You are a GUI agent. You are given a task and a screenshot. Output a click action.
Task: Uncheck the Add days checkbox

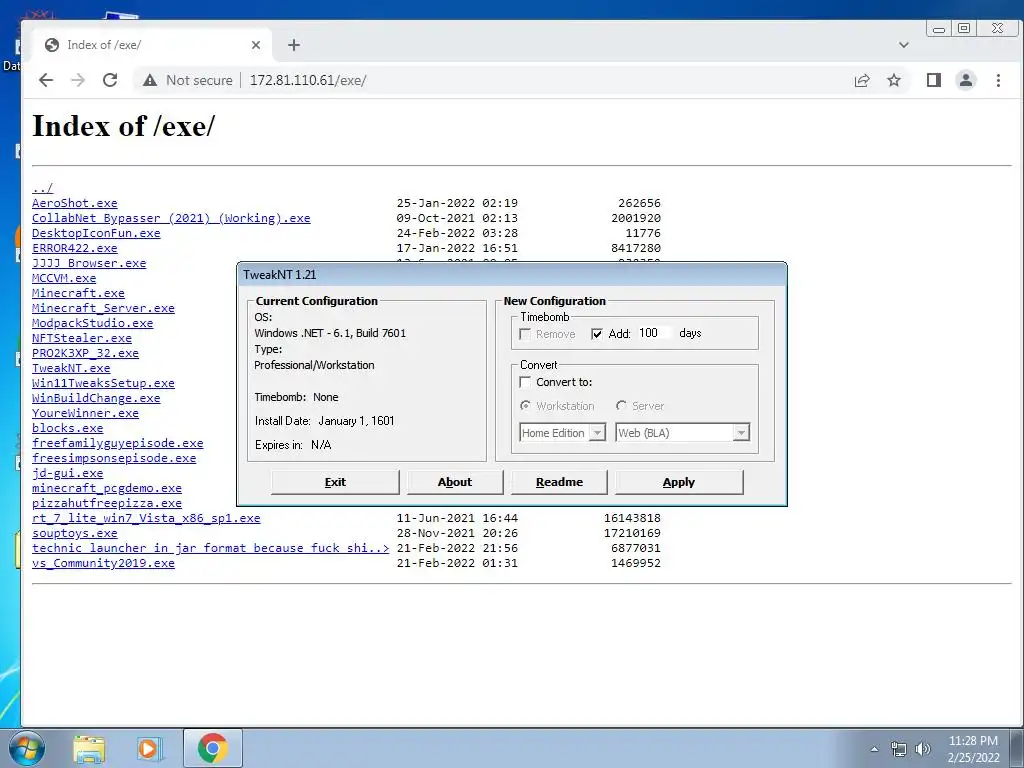click(596, 334)
